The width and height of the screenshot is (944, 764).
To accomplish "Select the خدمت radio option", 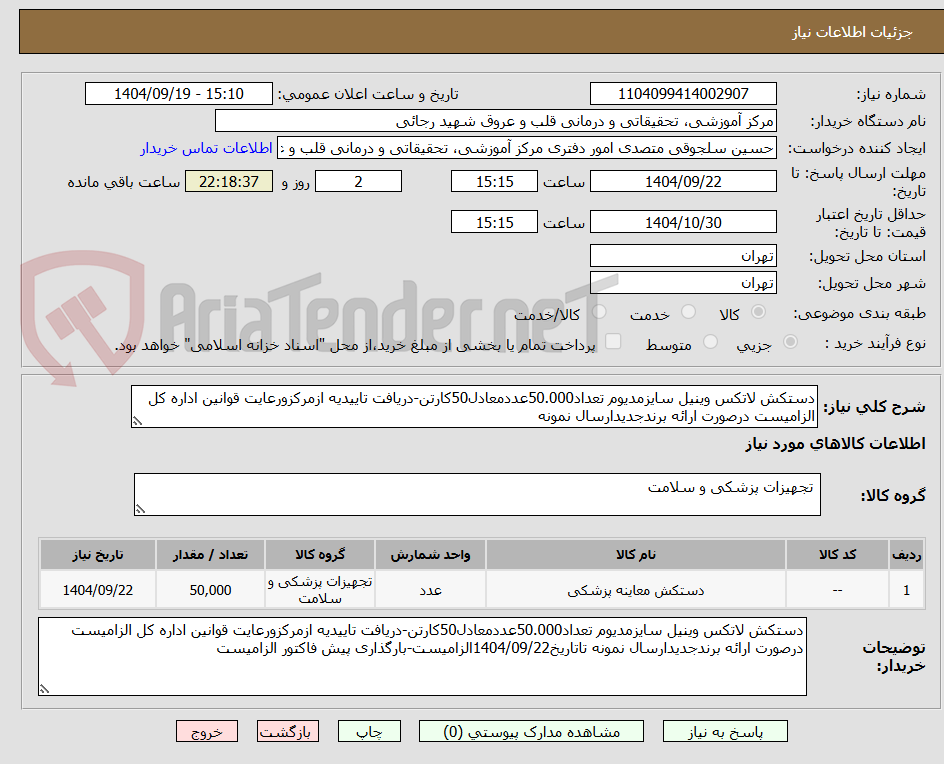I will (x=688, y=312).
